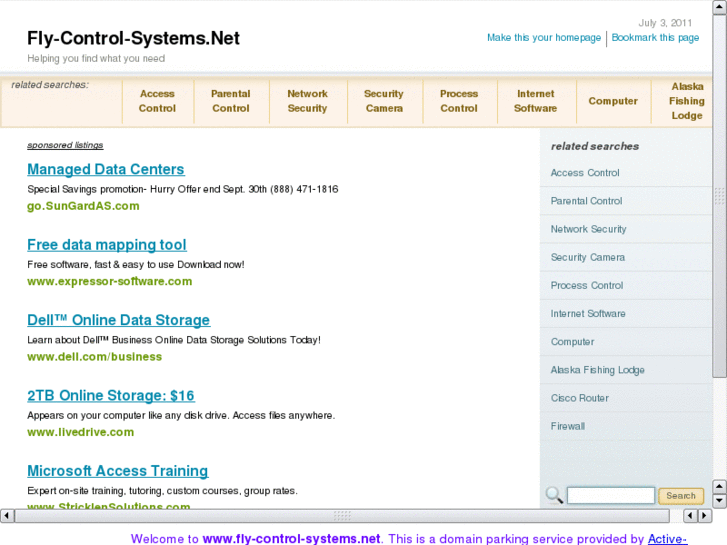Image resolution: width=727 pixels, height=545 pixels.
Task: Open the 2TB Online Storage: $16 listing
Action: tap(111, 396)
